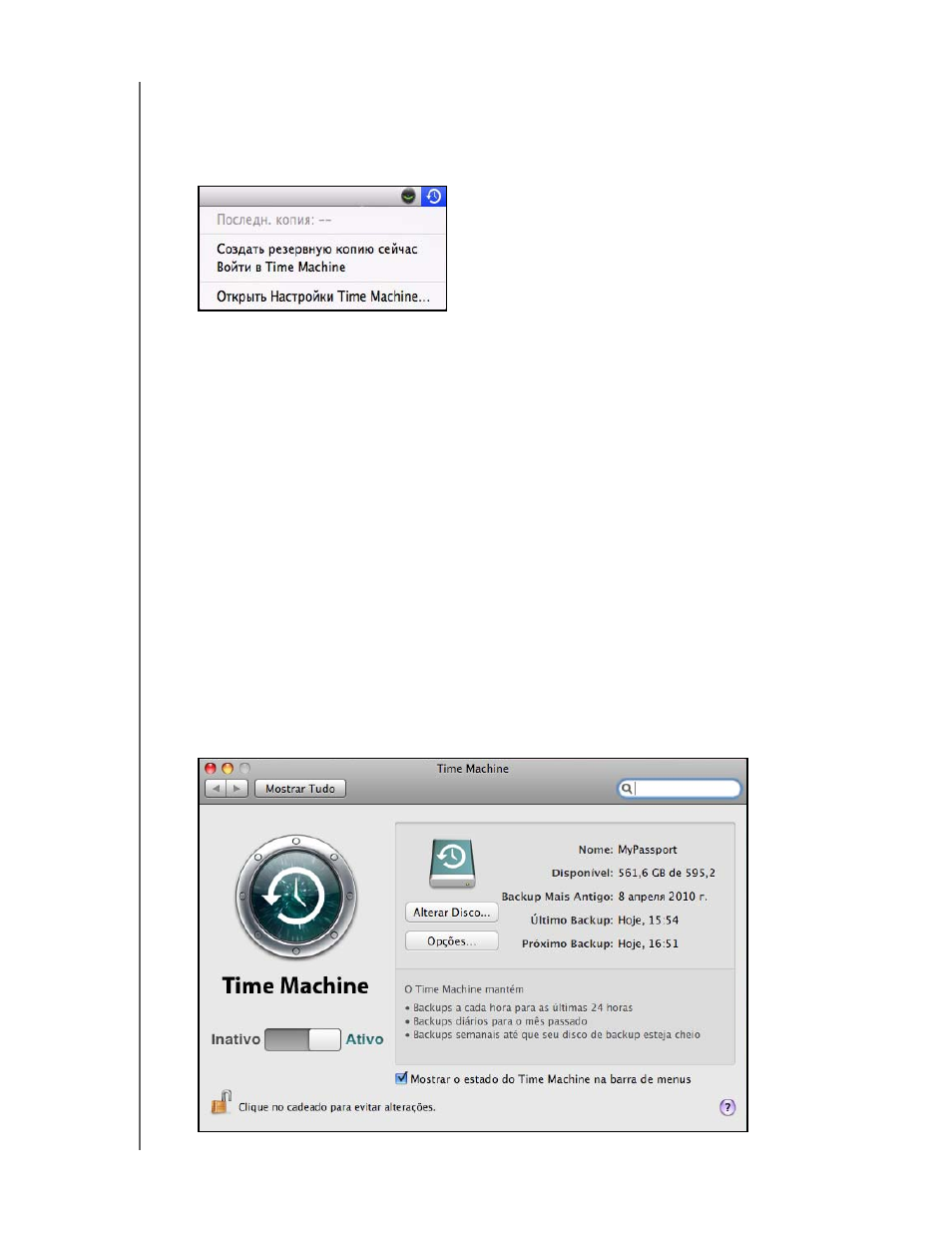Click the 'Ativo' label
The width and height of the screenshot is (952, 1233).
(364, 1039)
